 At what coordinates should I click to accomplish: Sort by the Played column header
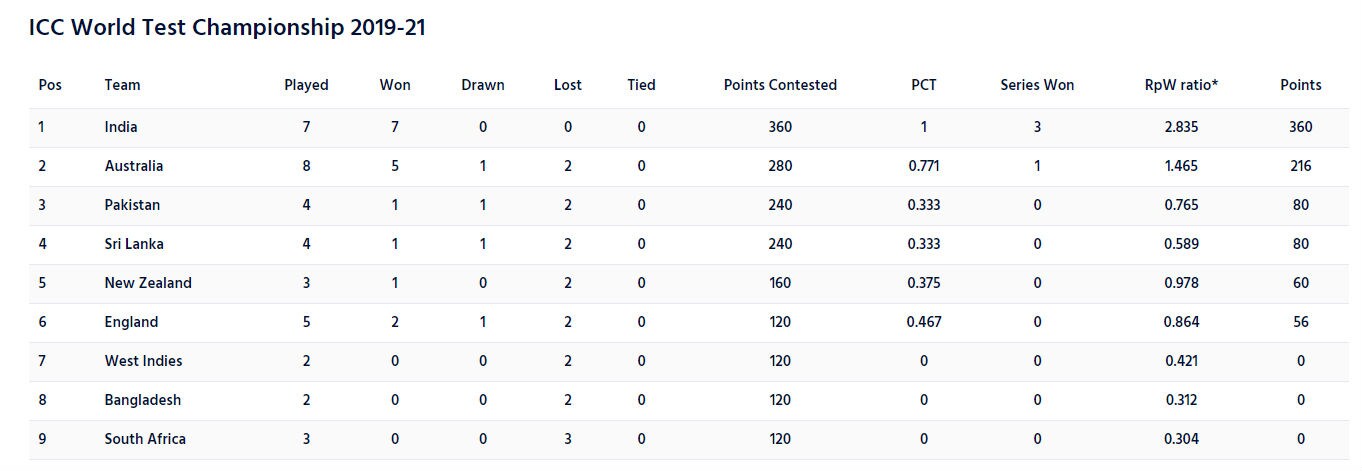[306, 85]
